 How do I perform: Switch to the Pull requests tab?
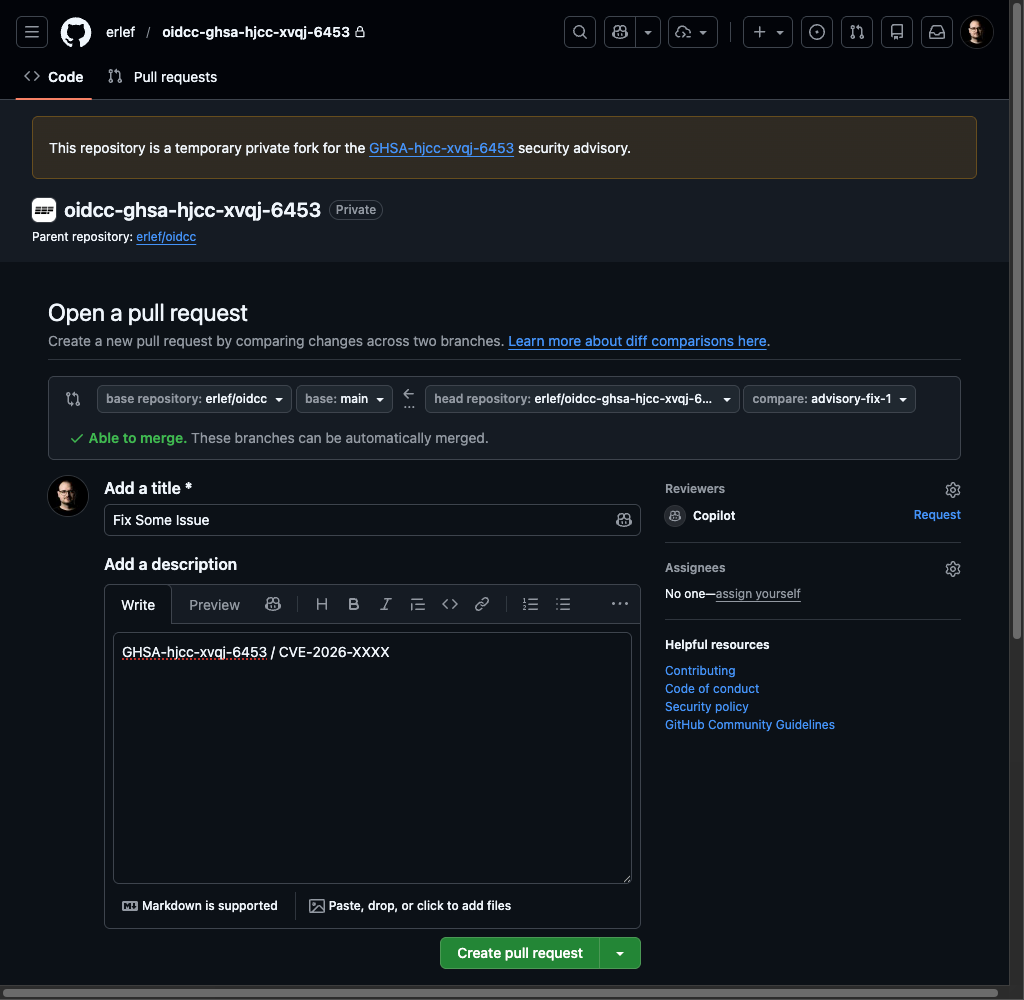point(162,77)
